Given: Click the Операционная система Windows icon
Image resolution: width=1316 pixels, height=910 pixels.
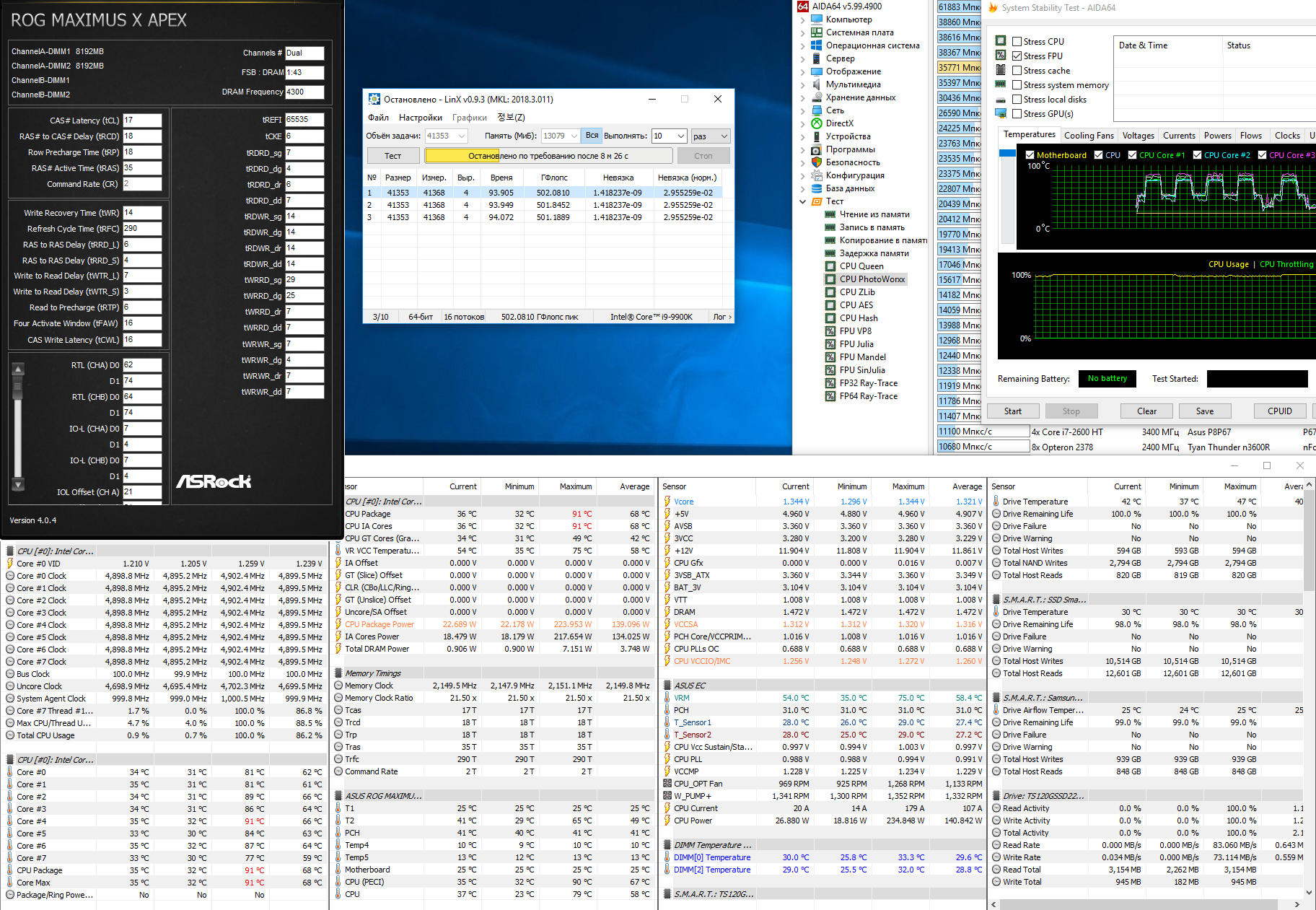Looking at the screenshot, I should (817, 45).
